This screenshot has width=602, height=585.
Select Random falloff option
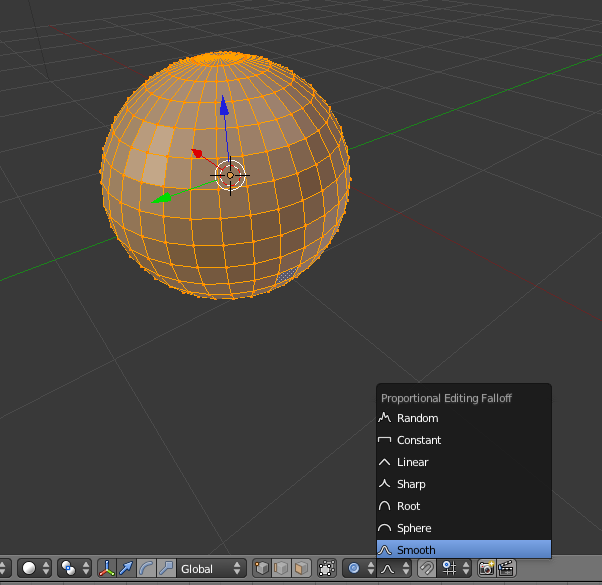click(417, 418)
